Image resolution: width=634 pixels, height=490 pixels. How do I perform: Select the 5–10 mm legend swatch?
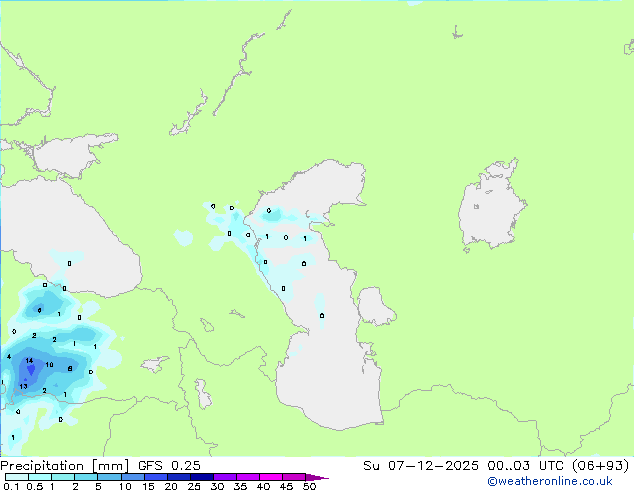coord(110,477)
